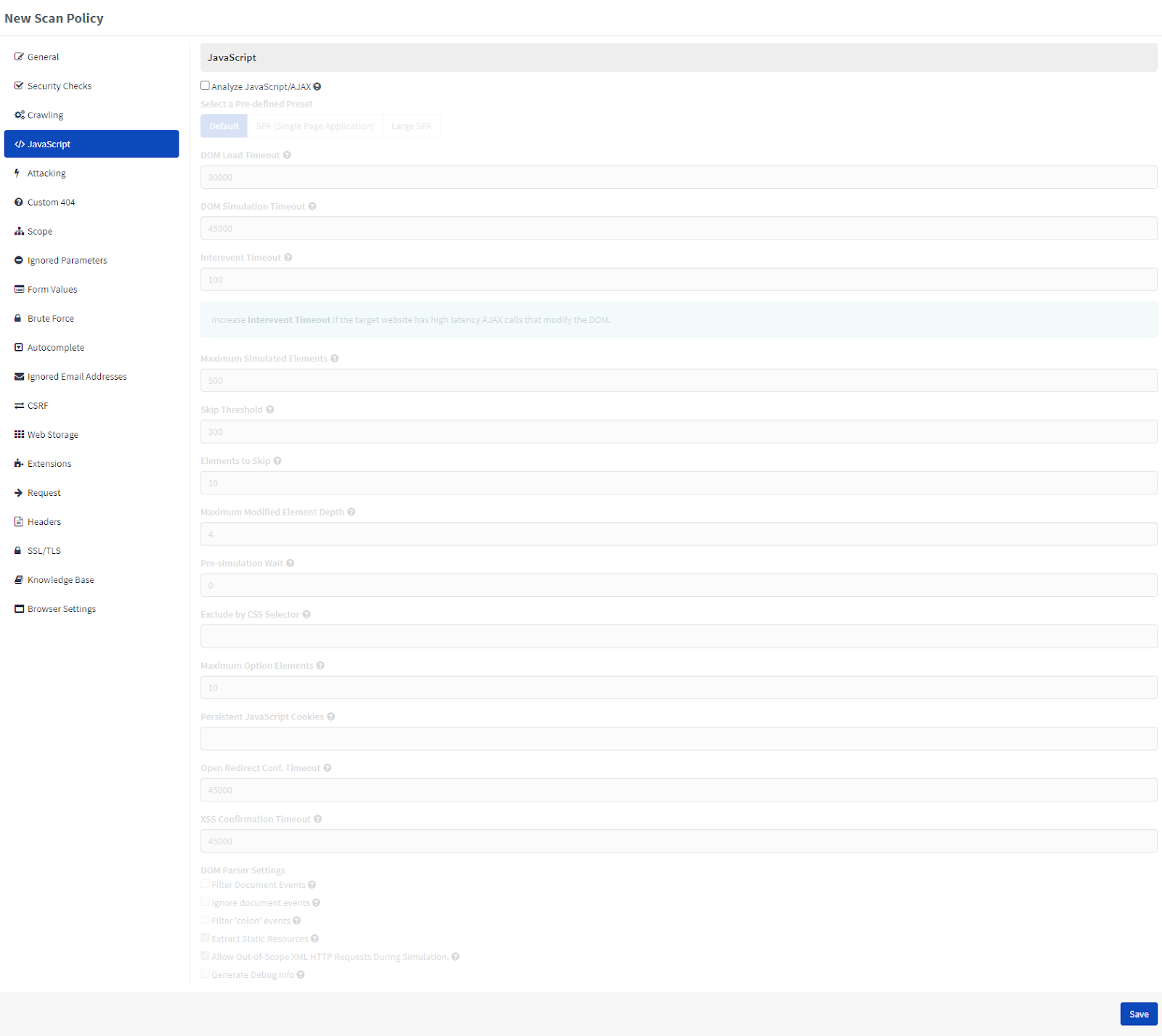Viewport: 1162px width, 1036px height.
Task: Click help icon beside DOM Load Timeout
Action: click(x=287, y=155)
